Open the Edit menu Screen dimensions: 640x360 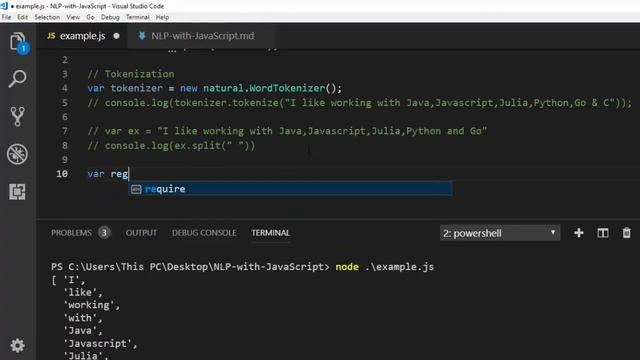pos(22,17)
